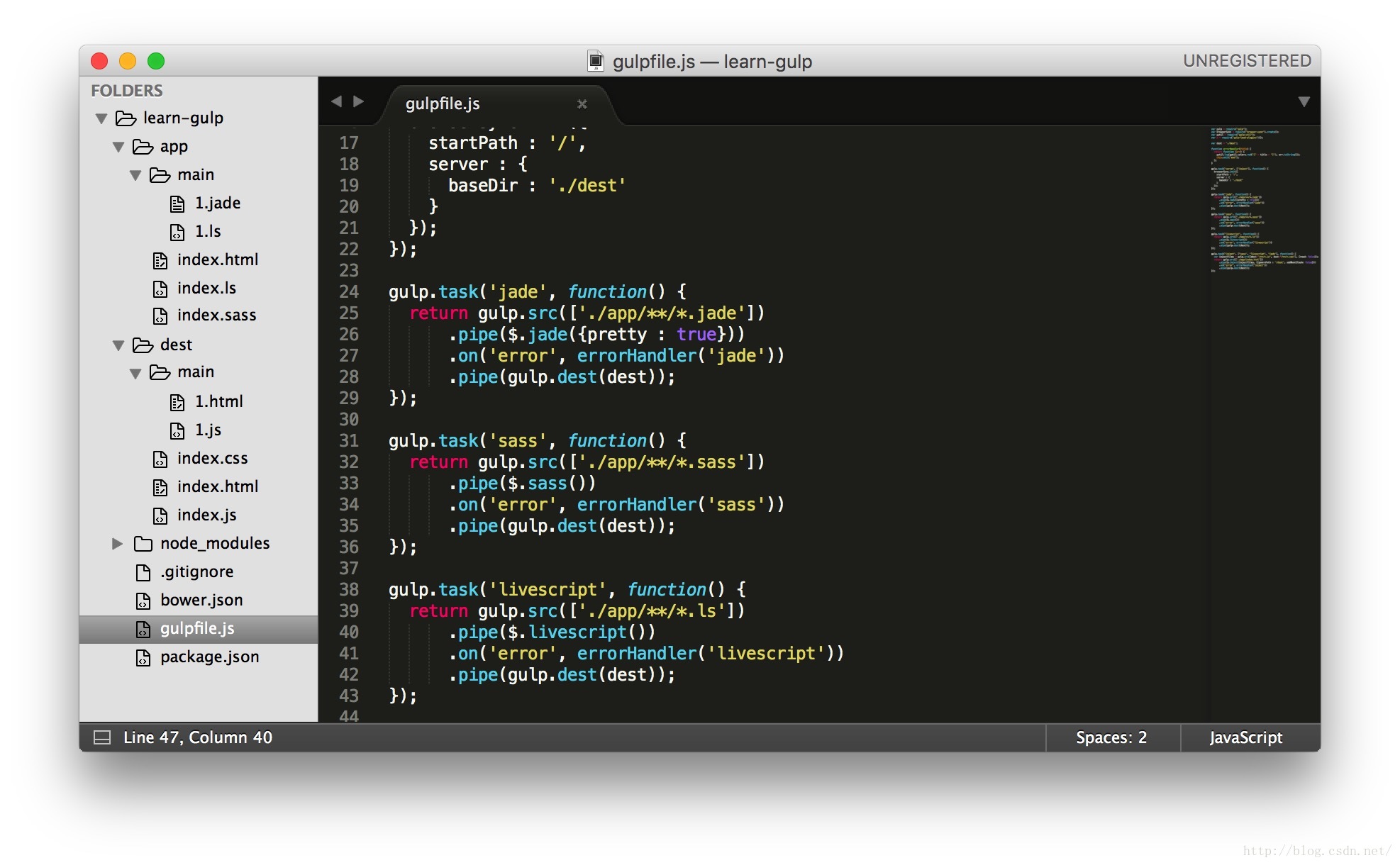This screenshot has height=865, width=1400.
Task: Click the yellow minimize window button
Action: (128, 61)
